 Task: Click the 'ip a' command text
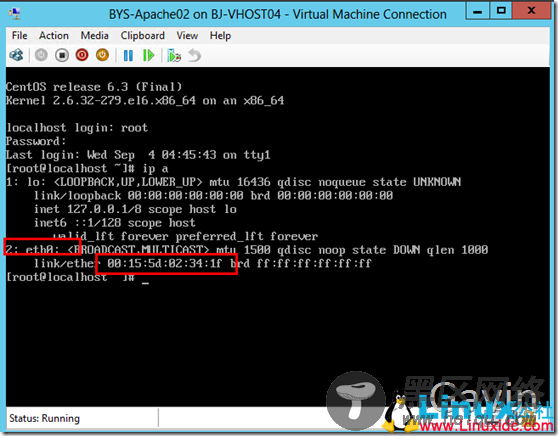(x=155, y=169)
